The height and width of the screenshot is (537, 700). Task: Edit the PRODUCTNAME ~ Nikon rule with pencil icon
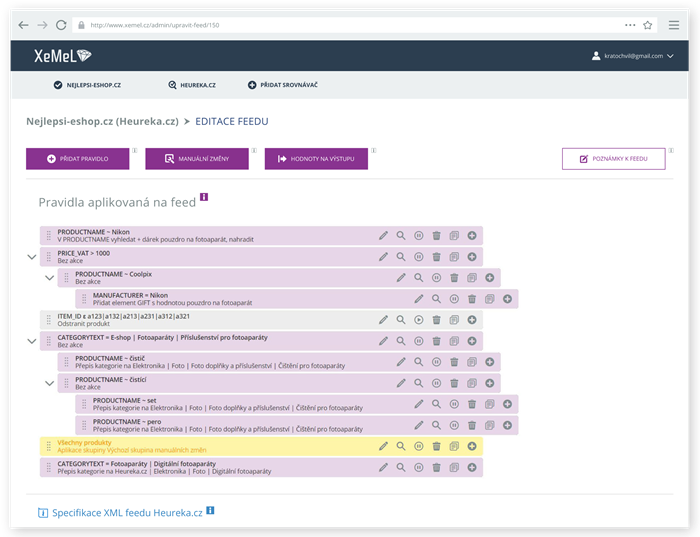pos(383,236)
